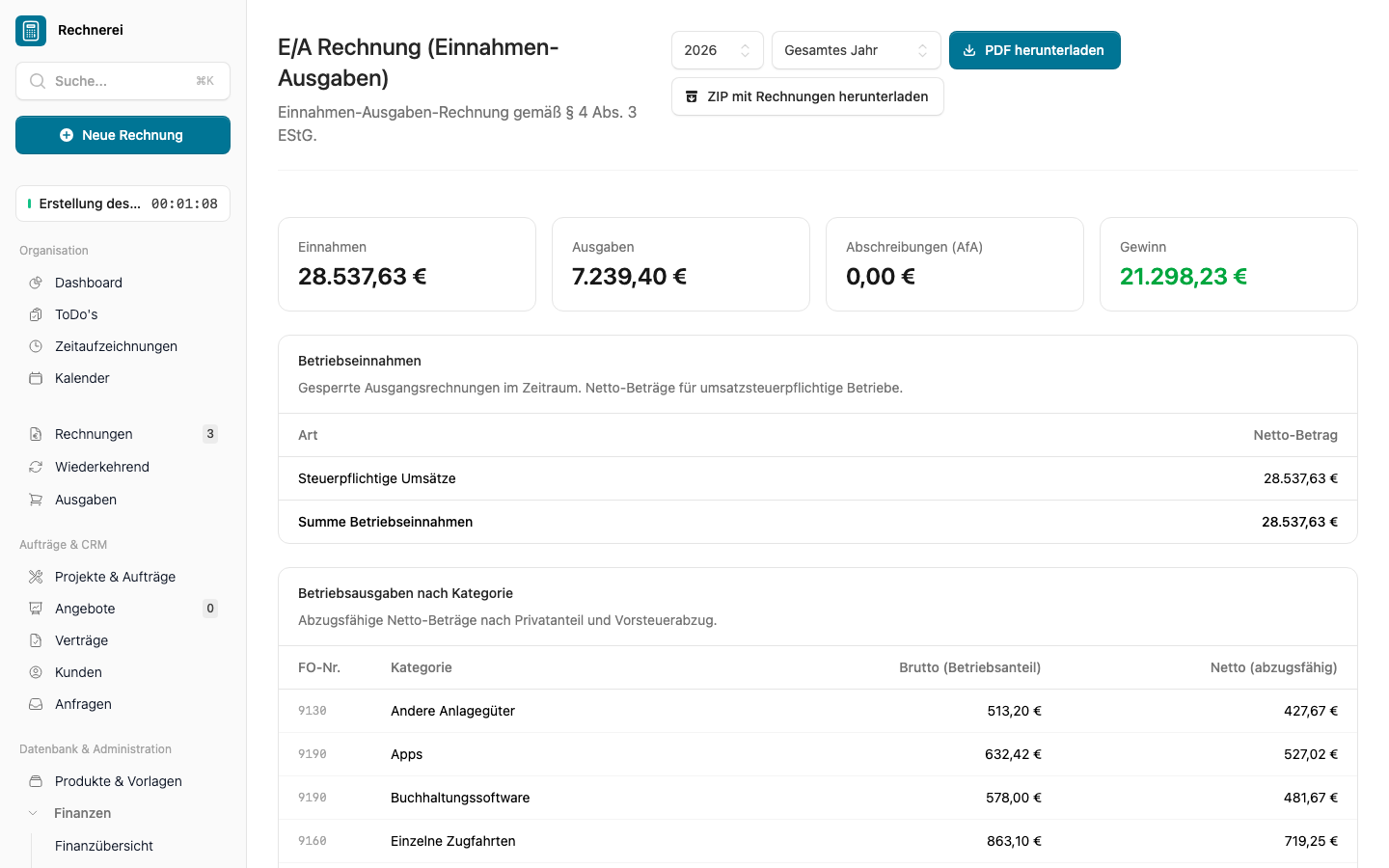Click the Gewinn value 21.298,23 €

(1184, 277)
